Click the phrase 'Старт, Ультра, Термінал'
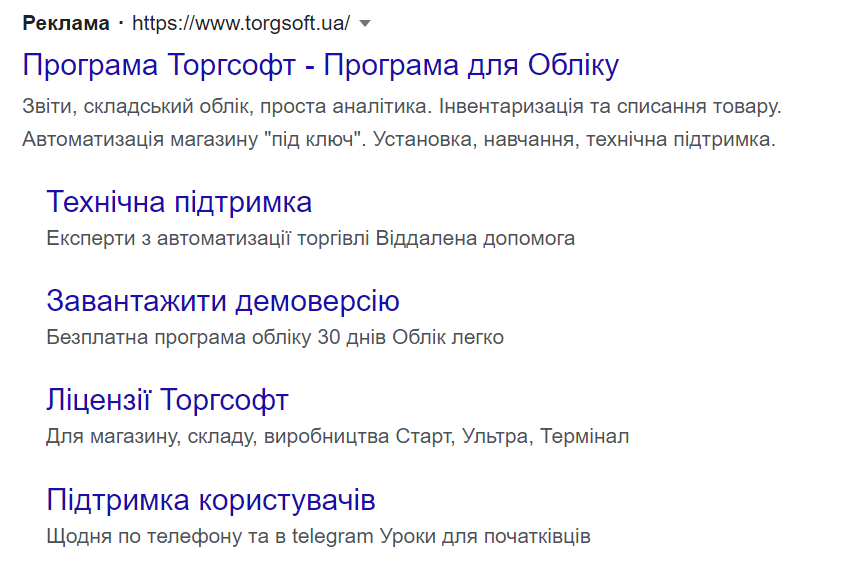 point(512,436)
